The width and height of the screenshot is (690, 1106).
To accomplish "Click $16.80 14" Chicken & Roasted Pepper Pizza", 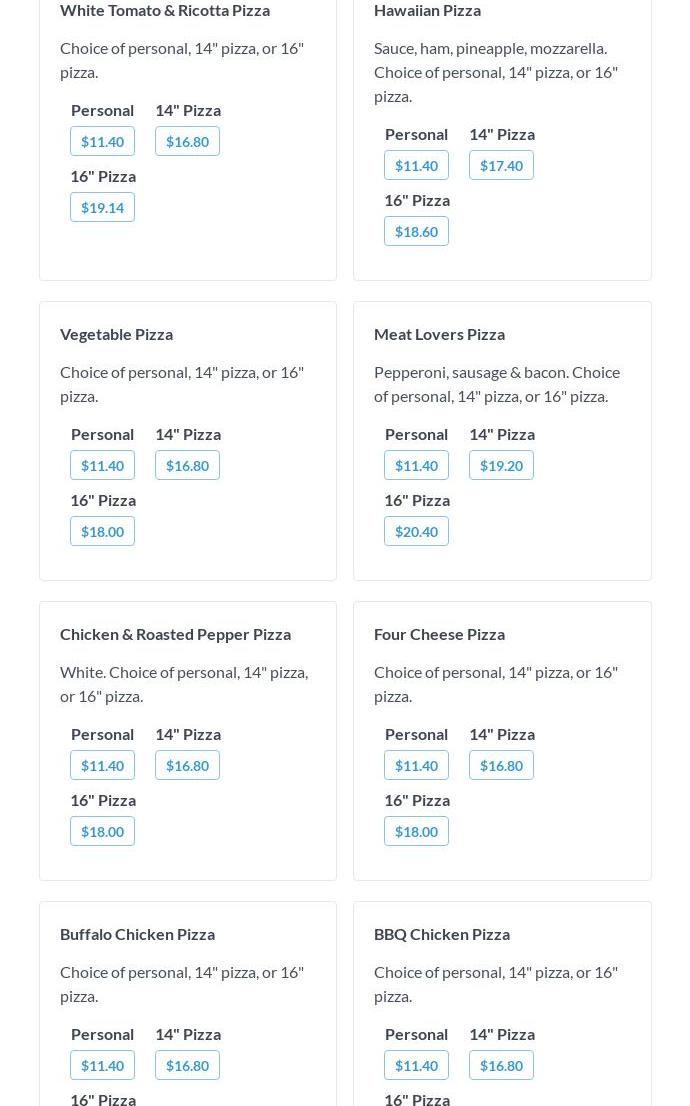I will point(187,765).
